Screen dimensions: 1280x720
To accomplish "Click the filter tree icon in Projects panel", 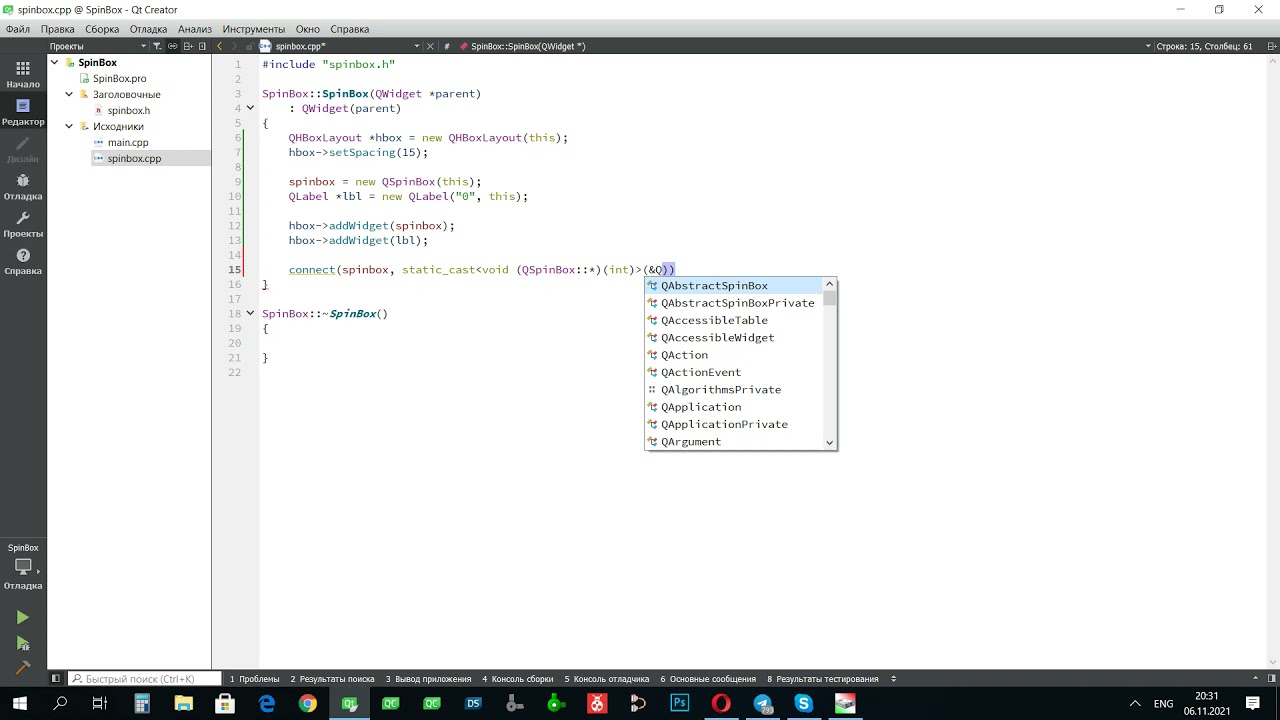I will [x=157, y=46].
